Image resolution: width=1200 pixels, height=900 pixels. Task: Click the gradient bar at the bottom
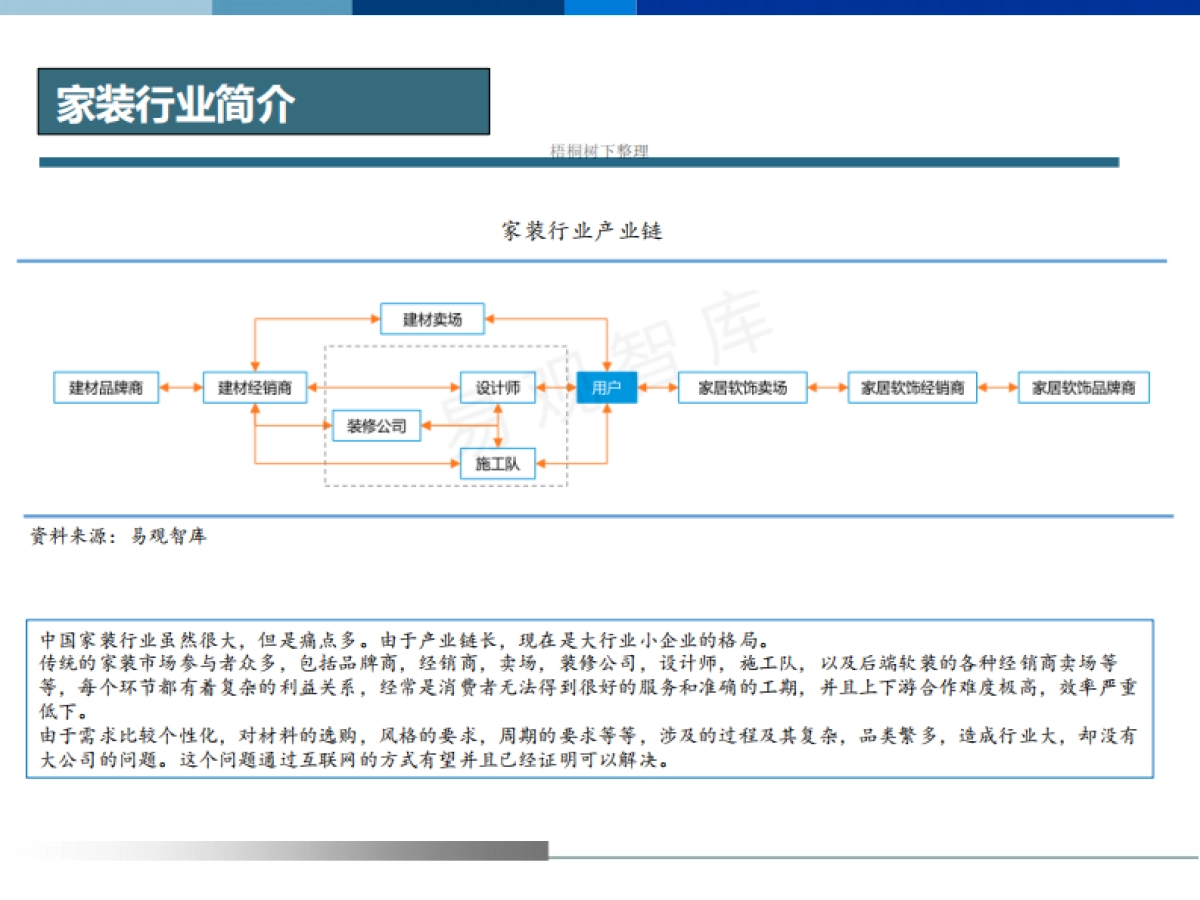tap(300, 848)
